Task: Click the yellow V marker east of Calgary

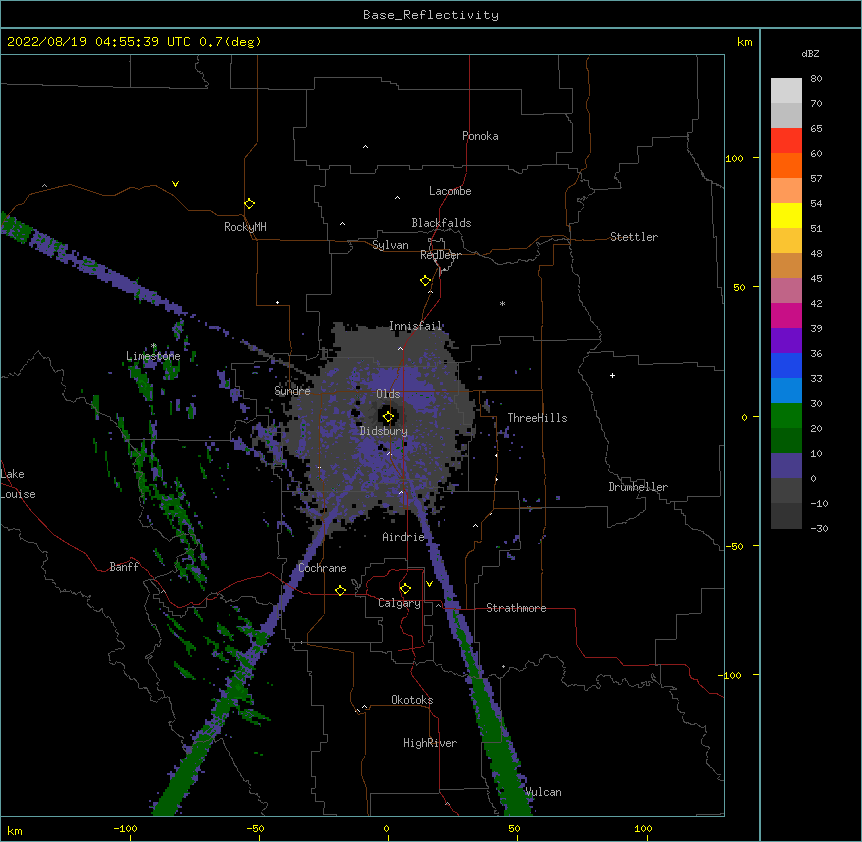Action: [x=429, y=584]
